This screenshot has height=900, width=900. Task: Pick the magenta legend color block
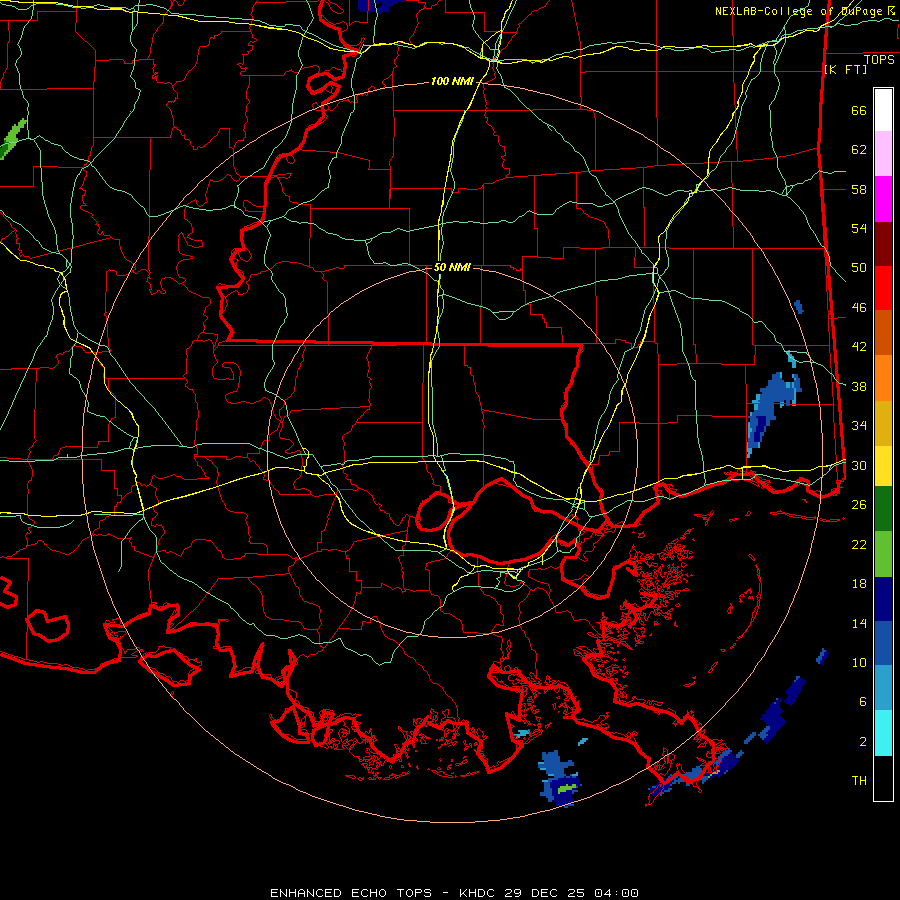click(x=883, y=199)
